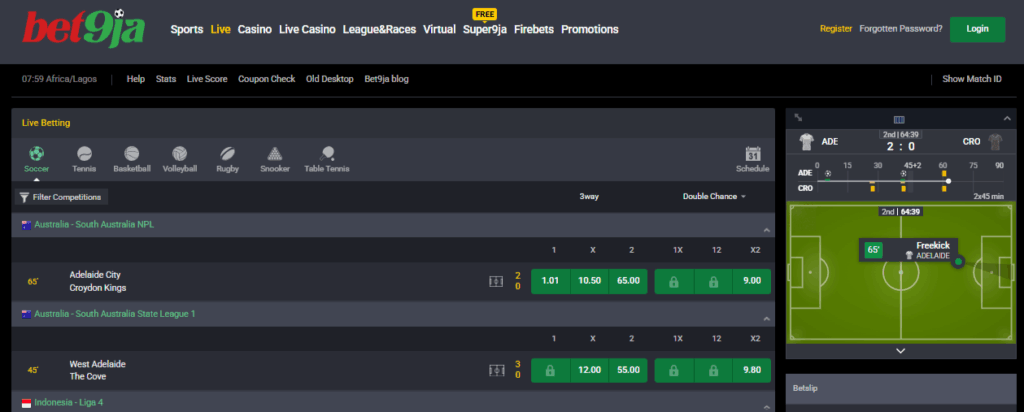Open the Schedule calendar icon
1024x412 pixels.
pyautogui.click(x=753, y=154)
